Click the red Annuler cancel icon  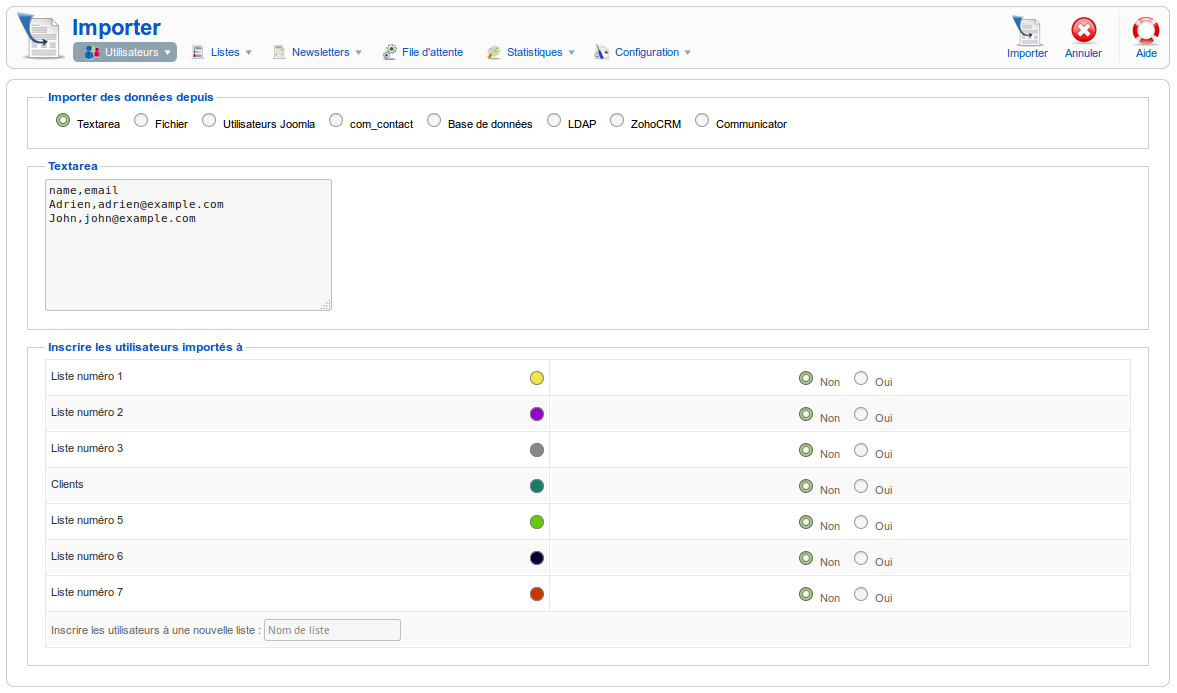click(1083, 31)
